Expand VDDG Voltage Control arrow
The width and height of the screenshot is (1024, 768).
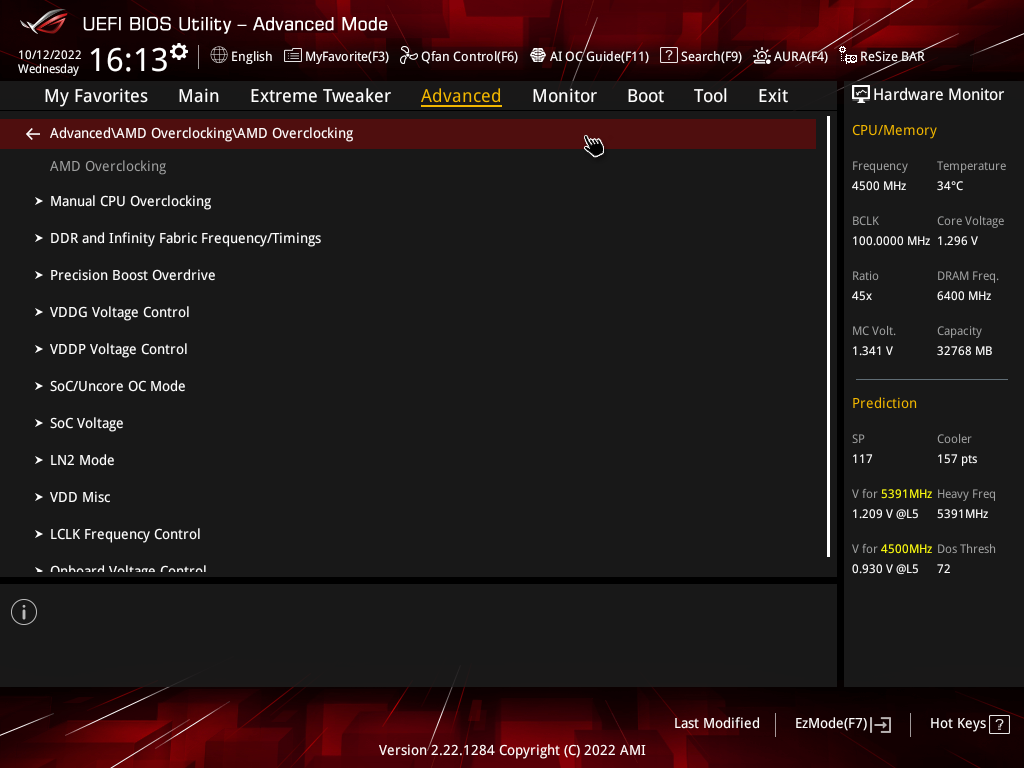point(39,312)
